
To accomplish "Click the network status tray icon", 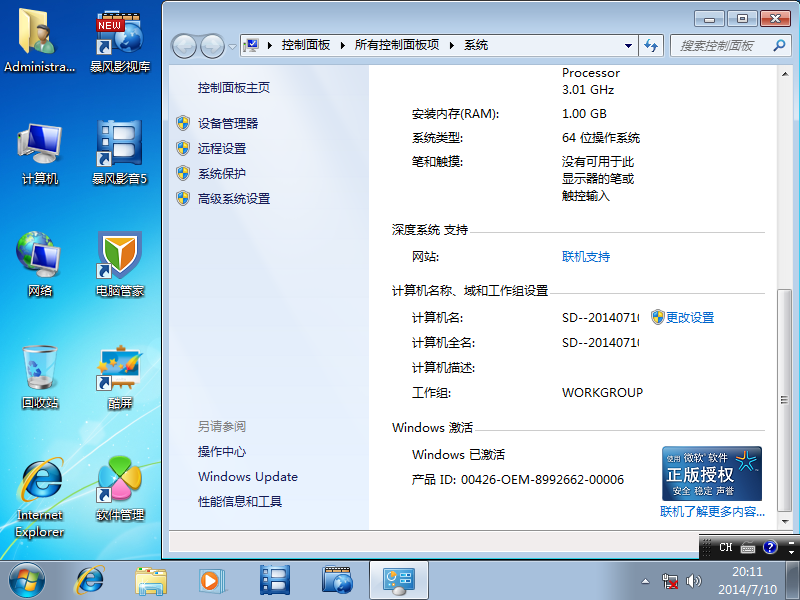I will (x=669, y=581).
